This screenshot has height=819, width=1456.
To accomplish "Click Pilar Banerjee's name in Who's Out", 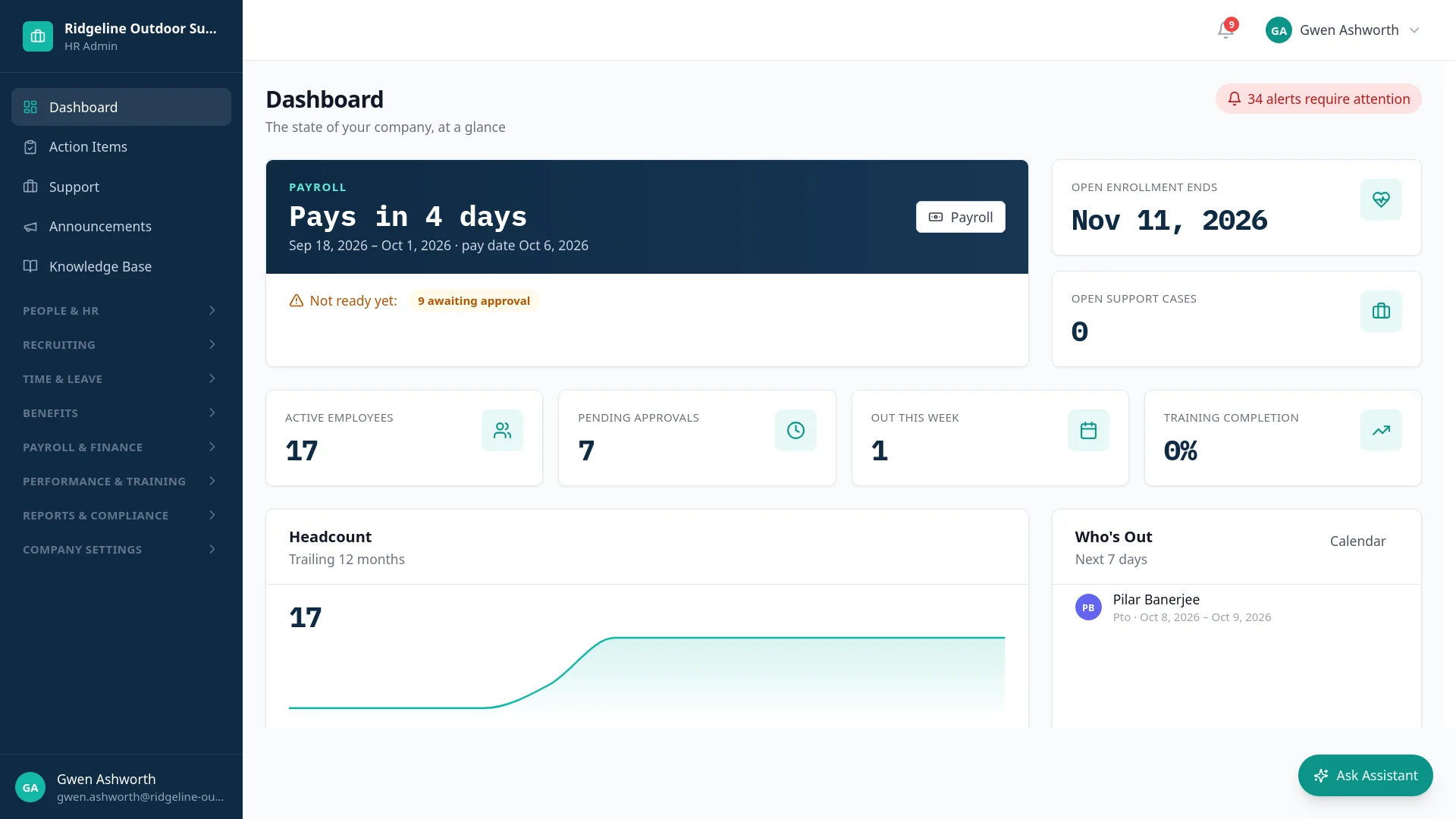I will 1156,599.
